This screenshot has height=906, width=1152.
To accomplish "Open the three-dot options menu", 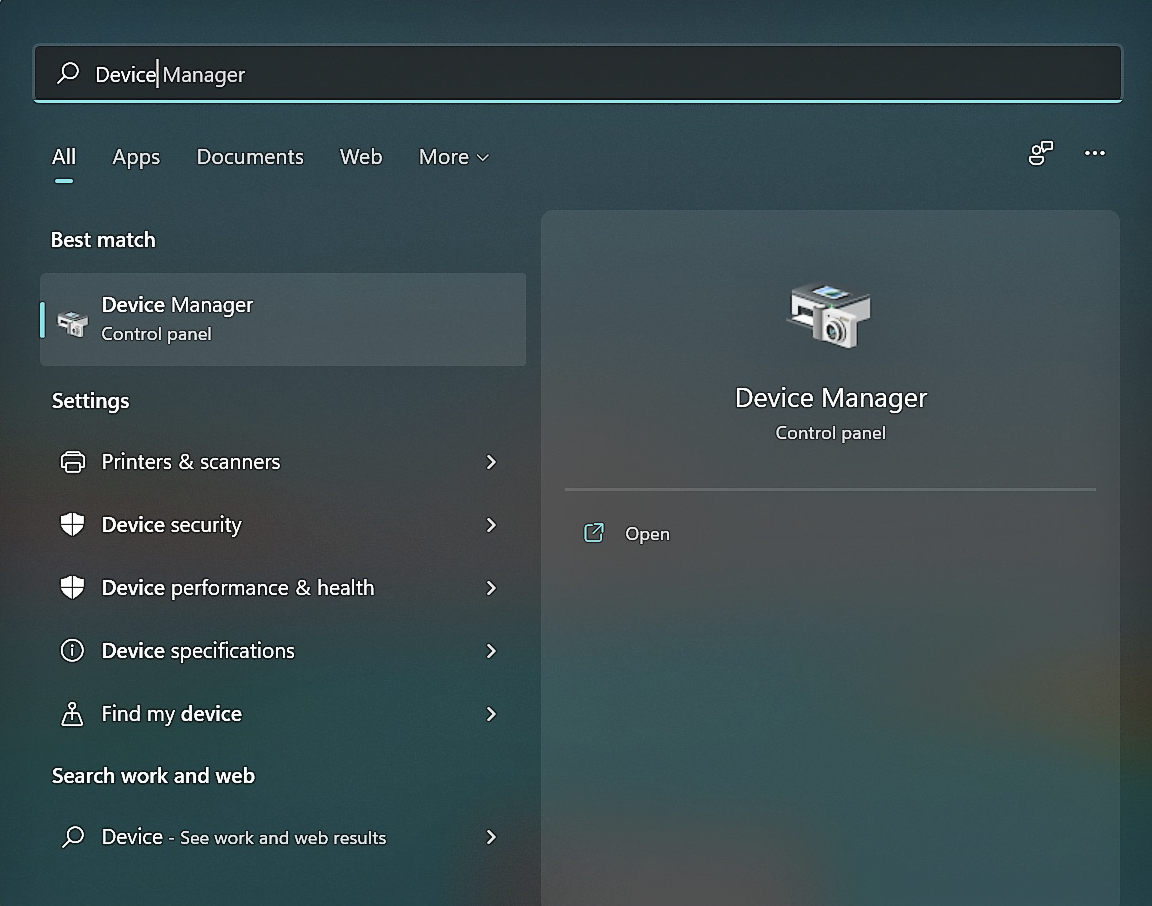I will coord(1095,153).
